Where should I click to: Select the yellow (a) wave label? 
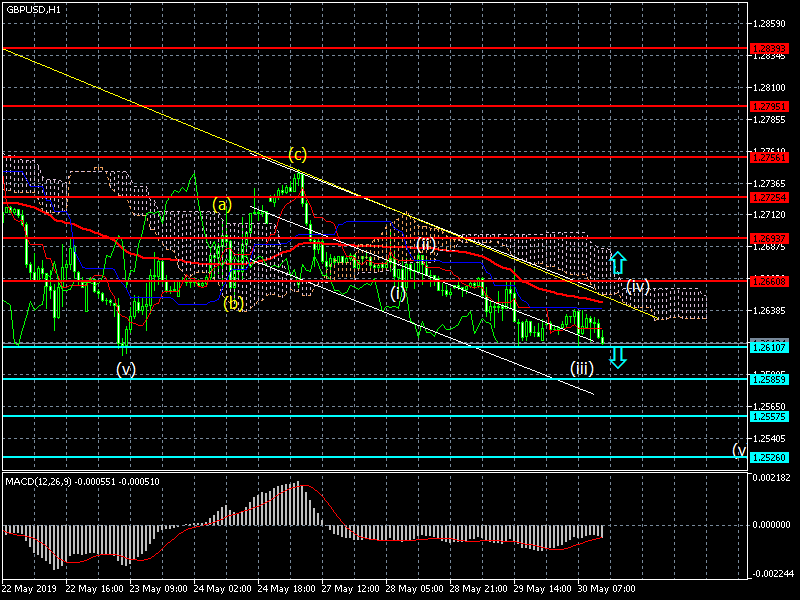click(x=222, y=204)
